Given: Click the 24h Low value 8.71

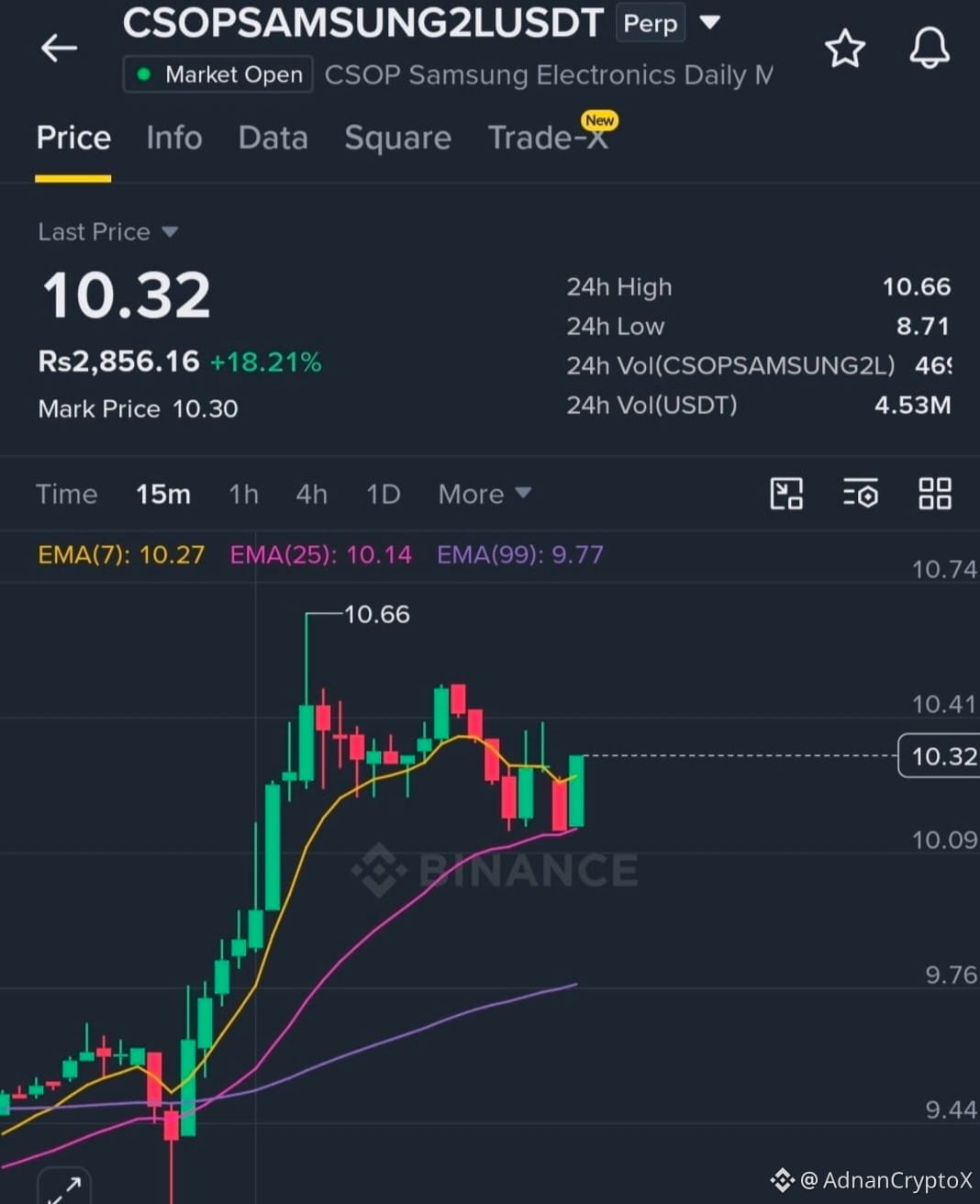Looking at the screenshot, I should click(922, 326).
